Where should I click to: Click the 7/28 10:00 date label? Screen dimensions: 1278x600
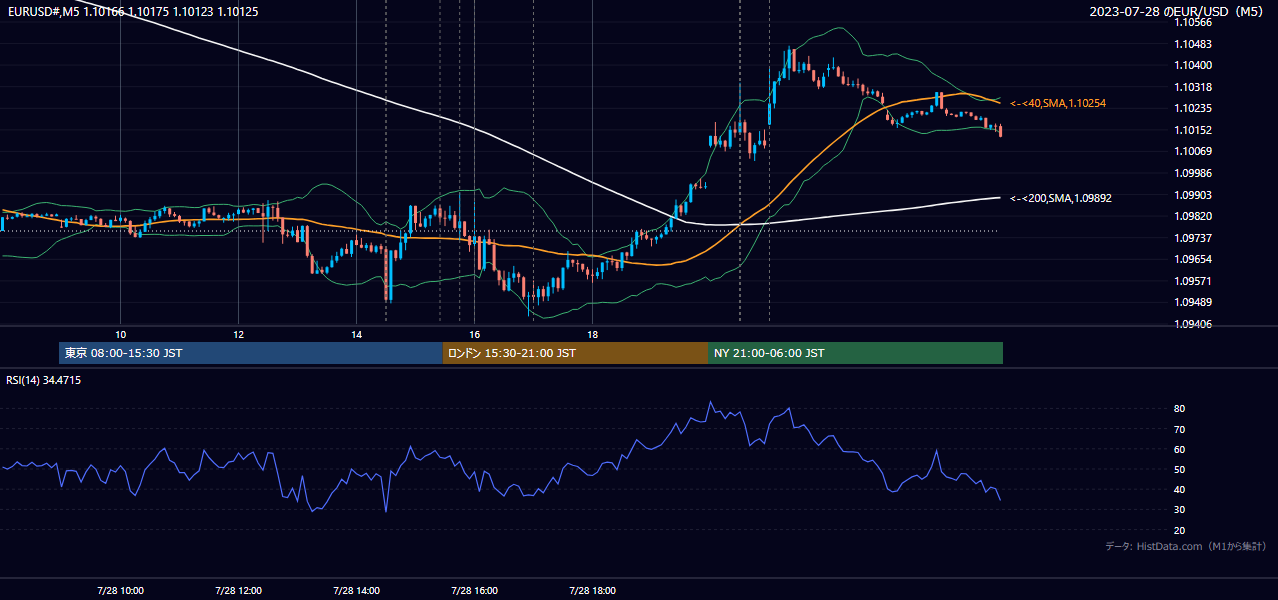[120, 591]
